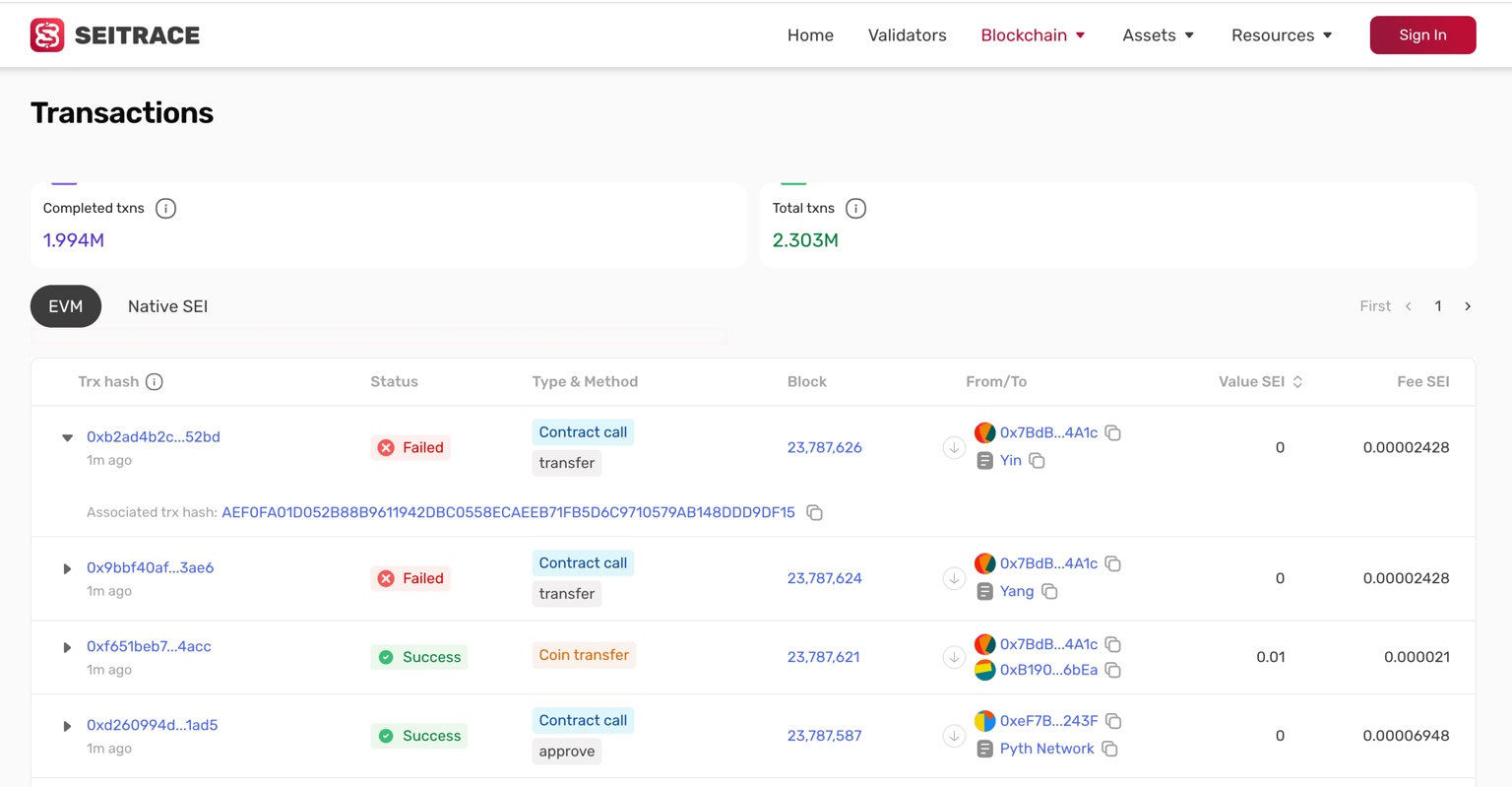Collapse transaction 0xb2ad4b2c...52bd row
This screenshot has width=1512, height=787.
coord(68,438)
